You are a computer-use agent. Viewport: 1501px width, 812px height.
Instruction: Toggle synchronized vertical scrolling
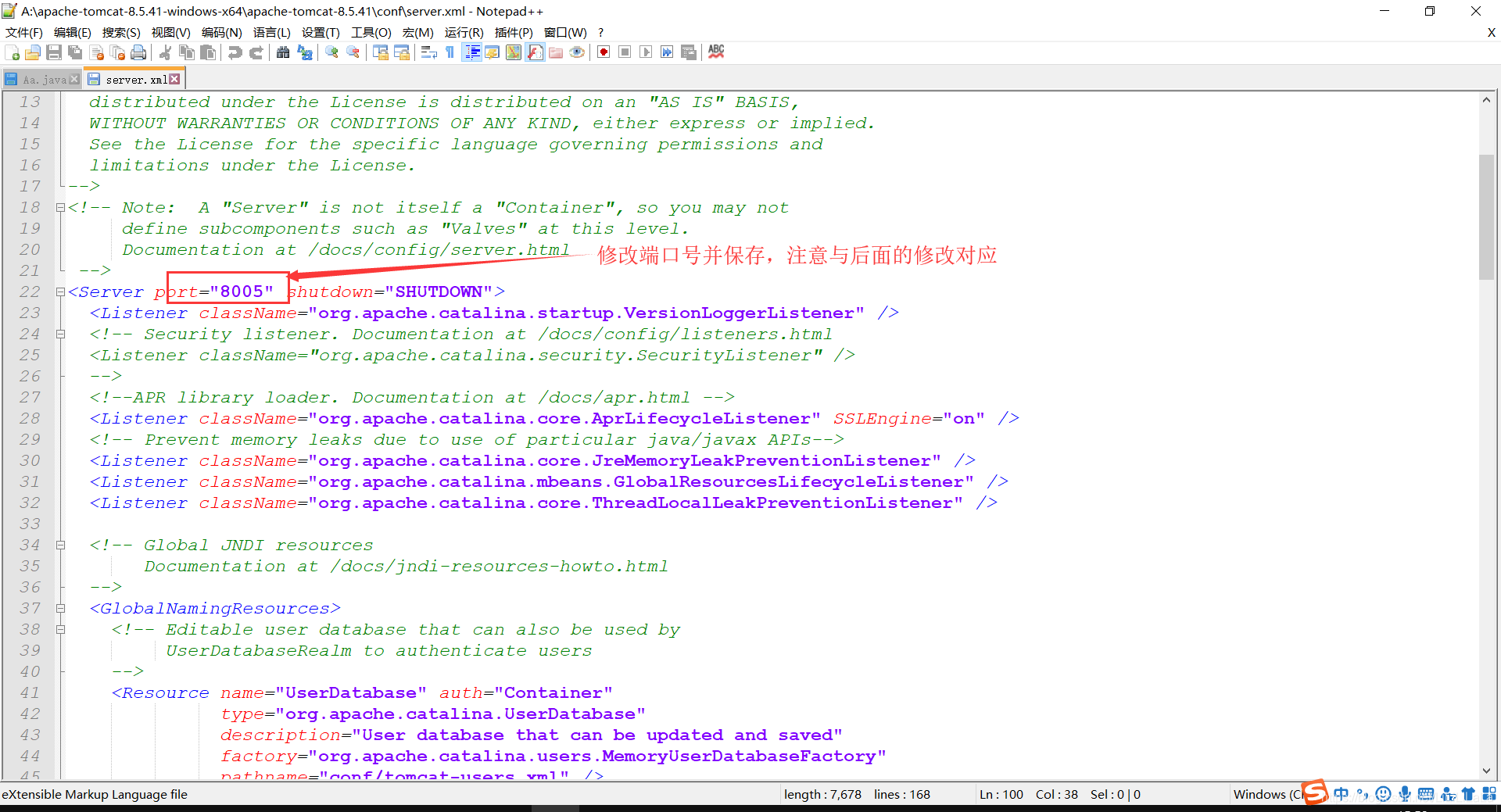[x=381, y=52]
